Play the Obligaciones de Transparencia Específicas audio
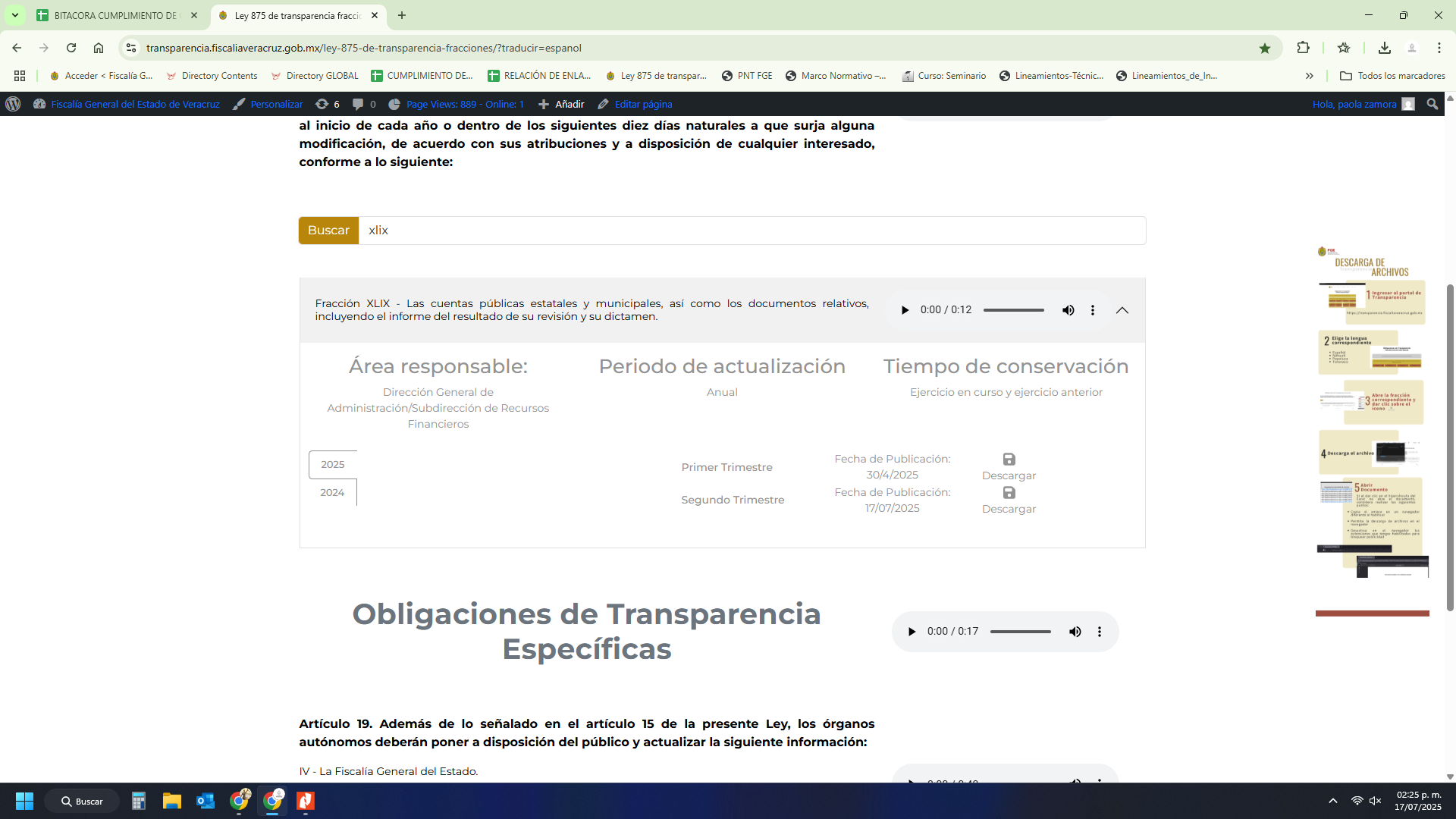Viewport: 1456px width, 819px height. pos(912,632)
